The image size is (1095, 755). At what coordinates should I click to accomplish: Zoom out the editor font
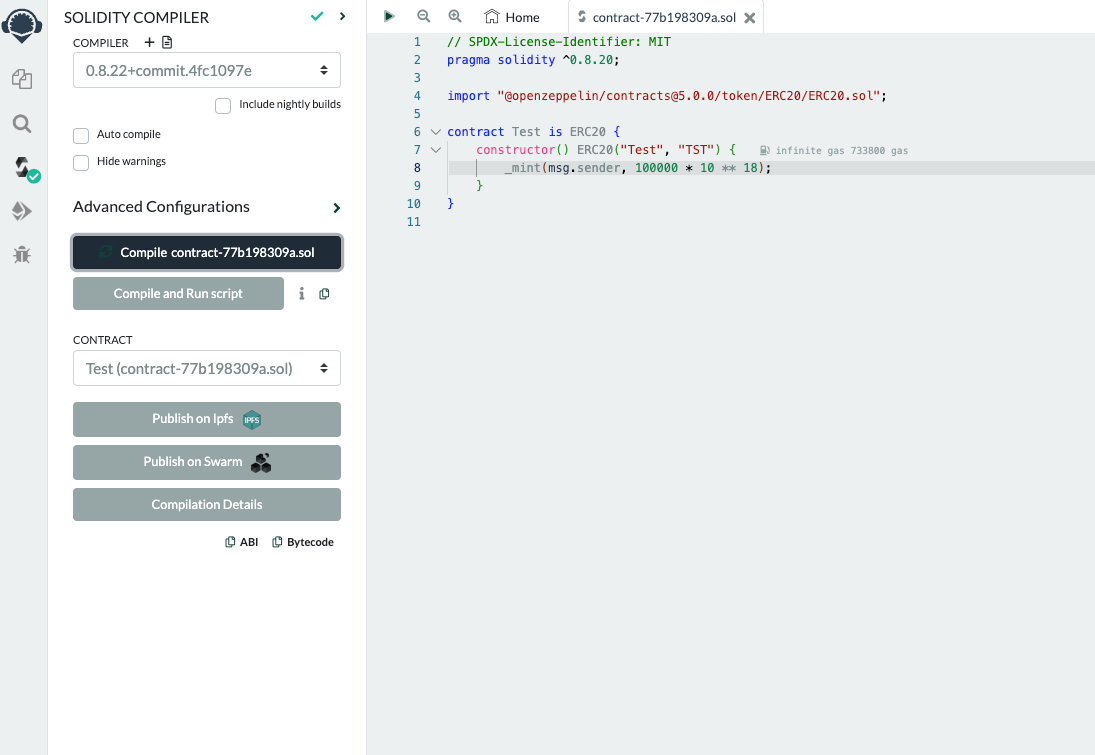[x=423, y=16]
